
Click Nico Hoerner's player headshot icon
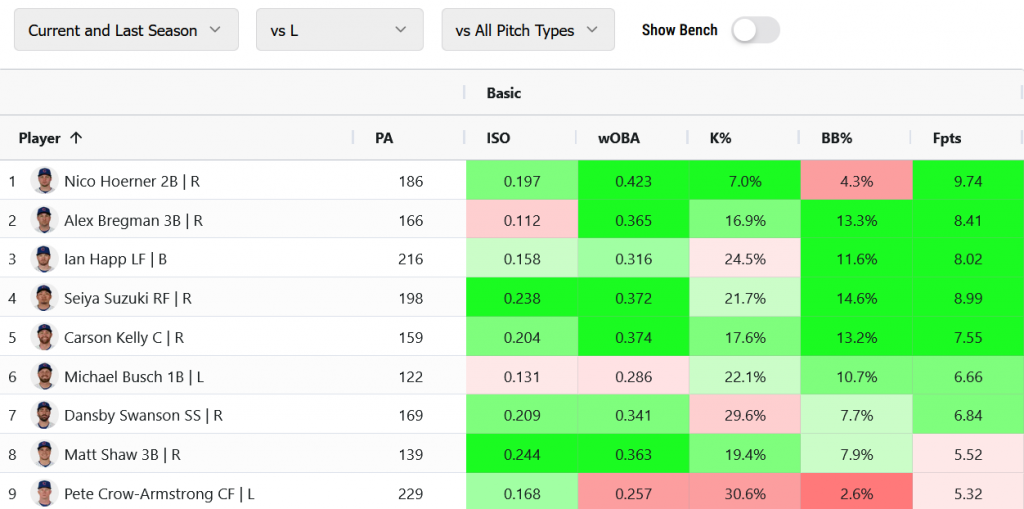[45, 181]
